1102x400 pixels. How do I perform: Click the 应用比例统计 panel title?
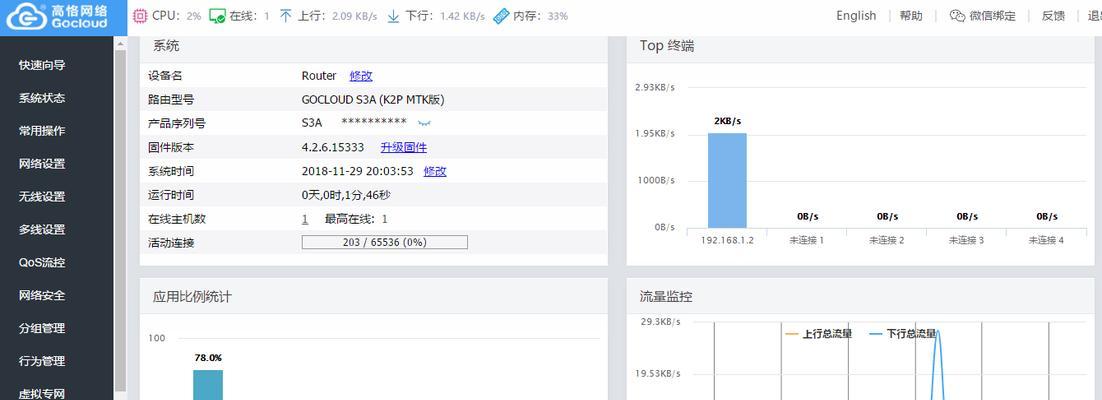[192, 297]
